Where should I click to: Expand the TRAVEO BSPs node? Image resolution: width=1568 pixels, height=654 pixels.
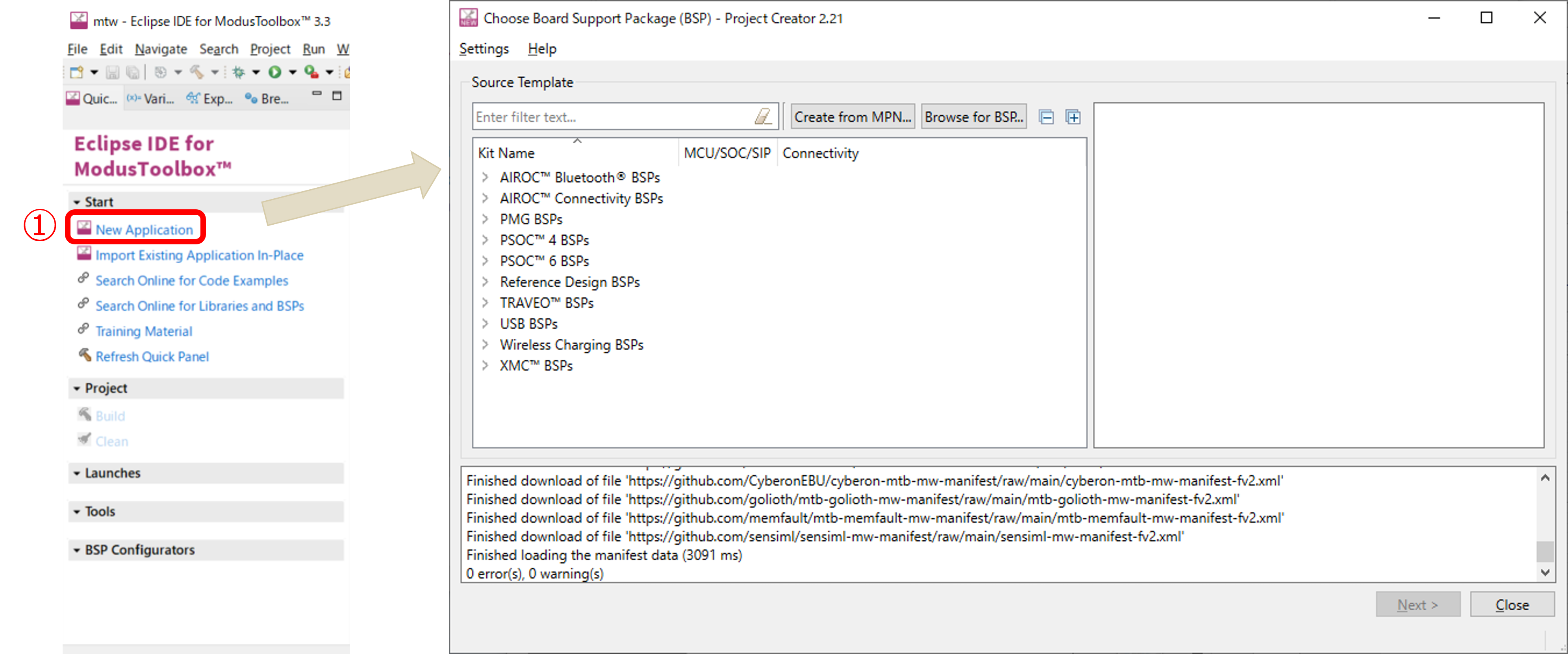(485, 302)
